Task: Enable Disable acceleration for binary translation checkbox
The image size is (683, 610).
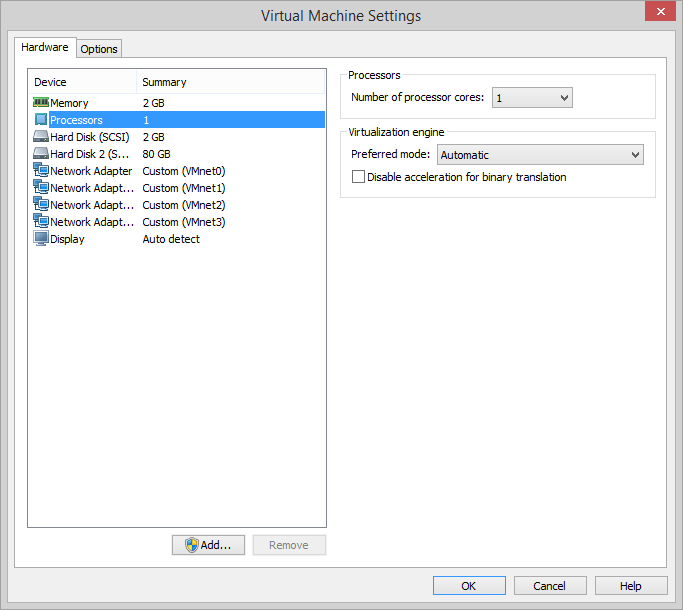Action: tap(358, 177)
